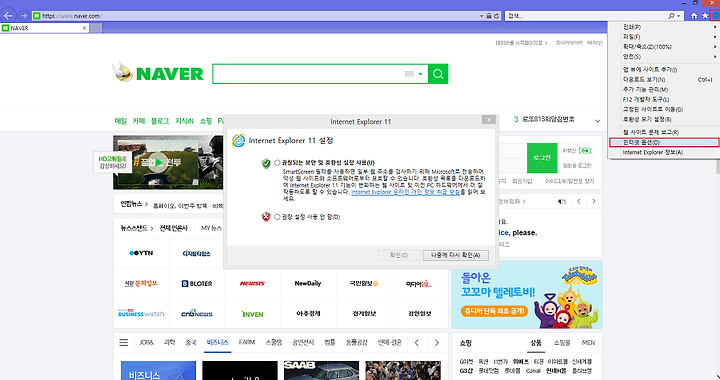Open the cnbNEWS logo
Viewport: 720px width, 380px height.
197,313
